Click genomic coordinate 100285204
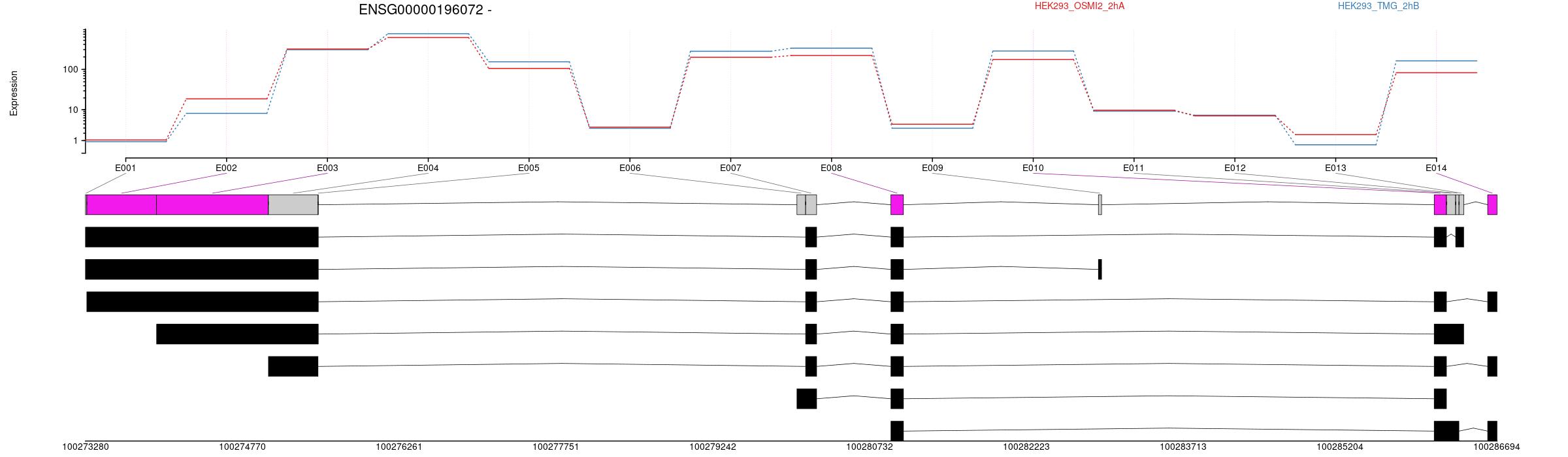This screenshot has width=1568, height=457. (x=1340, y=447)
